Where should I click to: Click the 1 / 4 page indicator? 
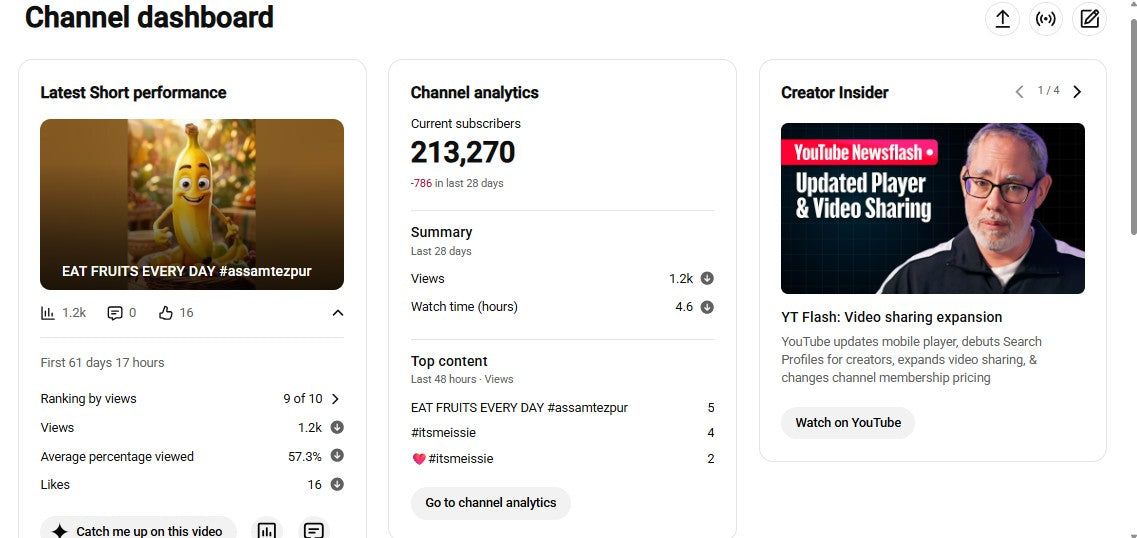pos(1049,91)
